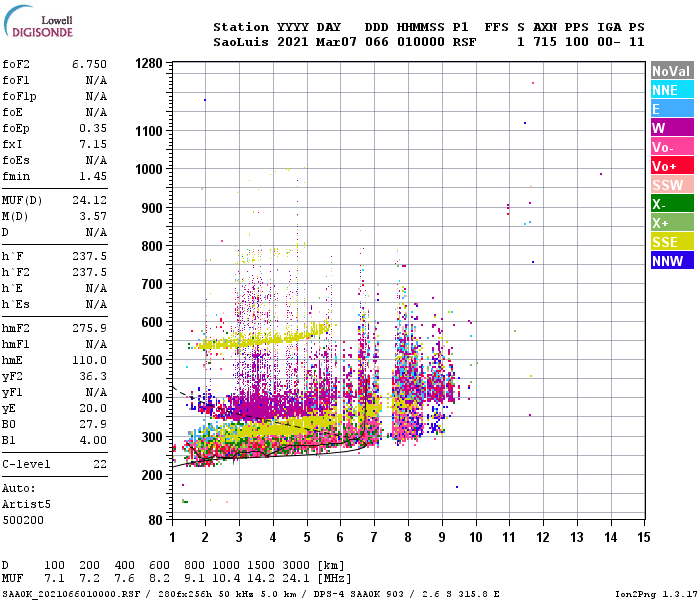The image size is (700, 600).
Task: Select the NoVal legend swatch
Action: [672, 71]
